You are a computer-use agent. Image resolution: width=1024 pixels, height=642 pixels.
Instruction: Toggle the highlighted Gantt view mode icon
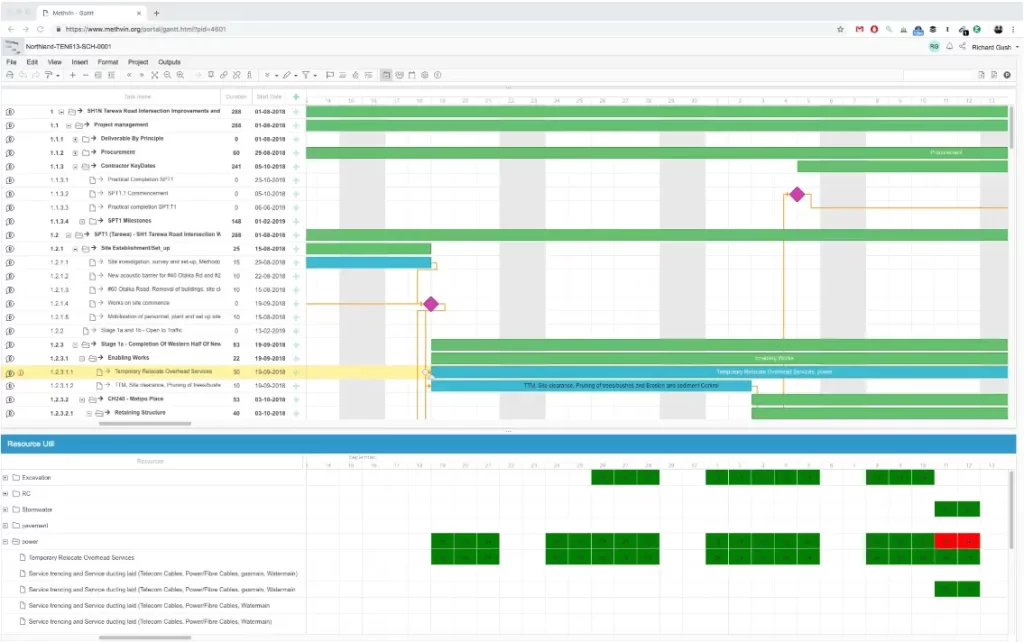tap(387, 75)
